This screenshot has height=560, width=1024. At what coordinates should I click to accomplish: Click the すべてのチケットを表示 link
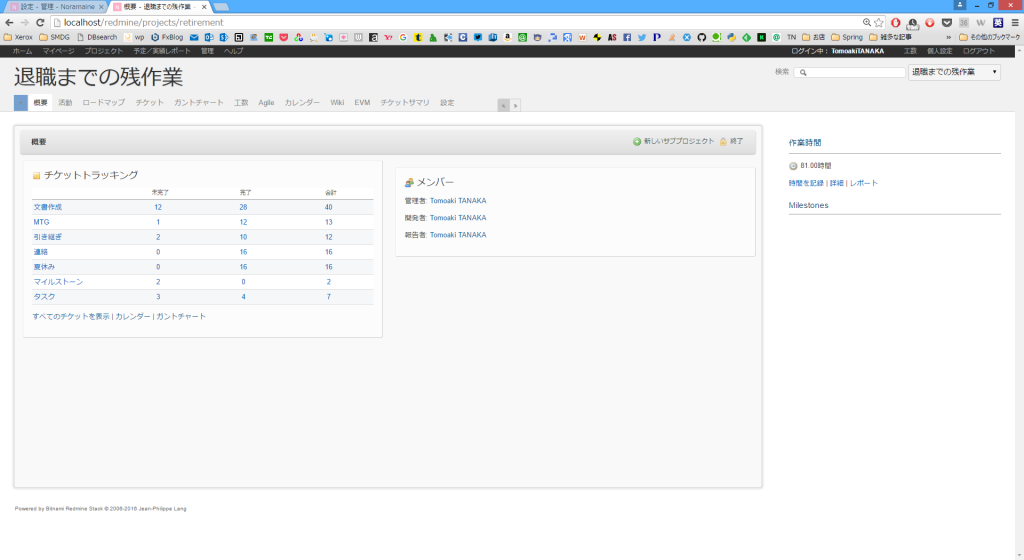(71, 316)
